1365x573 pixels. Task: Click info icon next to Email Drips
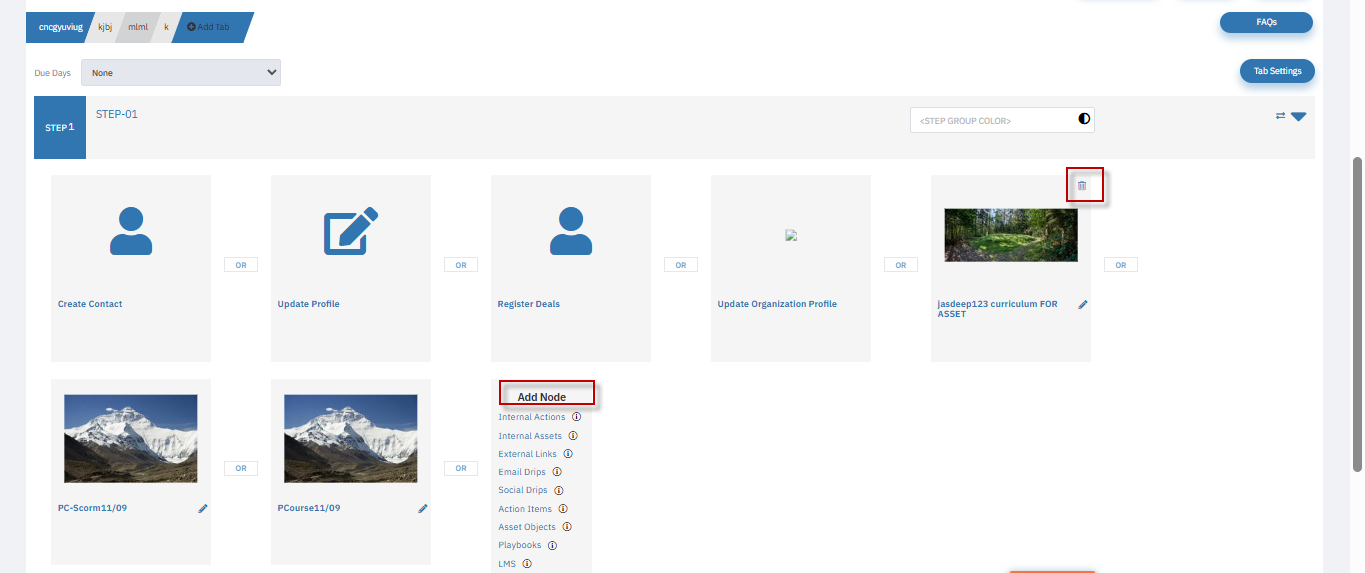click(557, 472)
